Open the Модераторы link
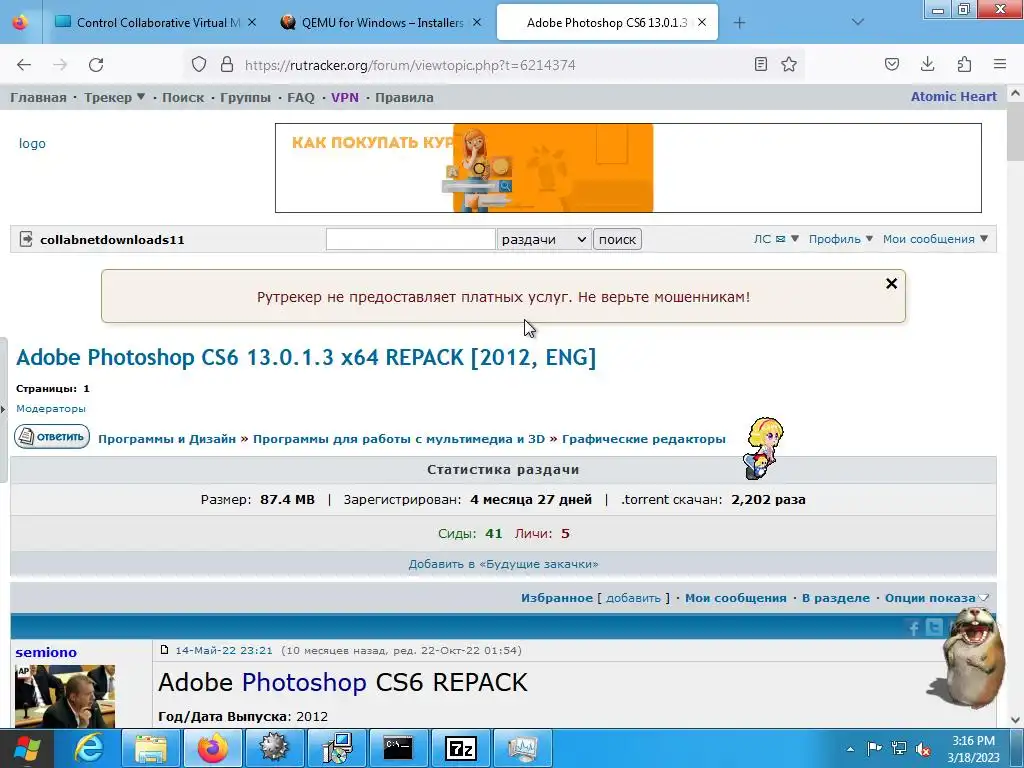1024x768 pixels. [51, 408]
